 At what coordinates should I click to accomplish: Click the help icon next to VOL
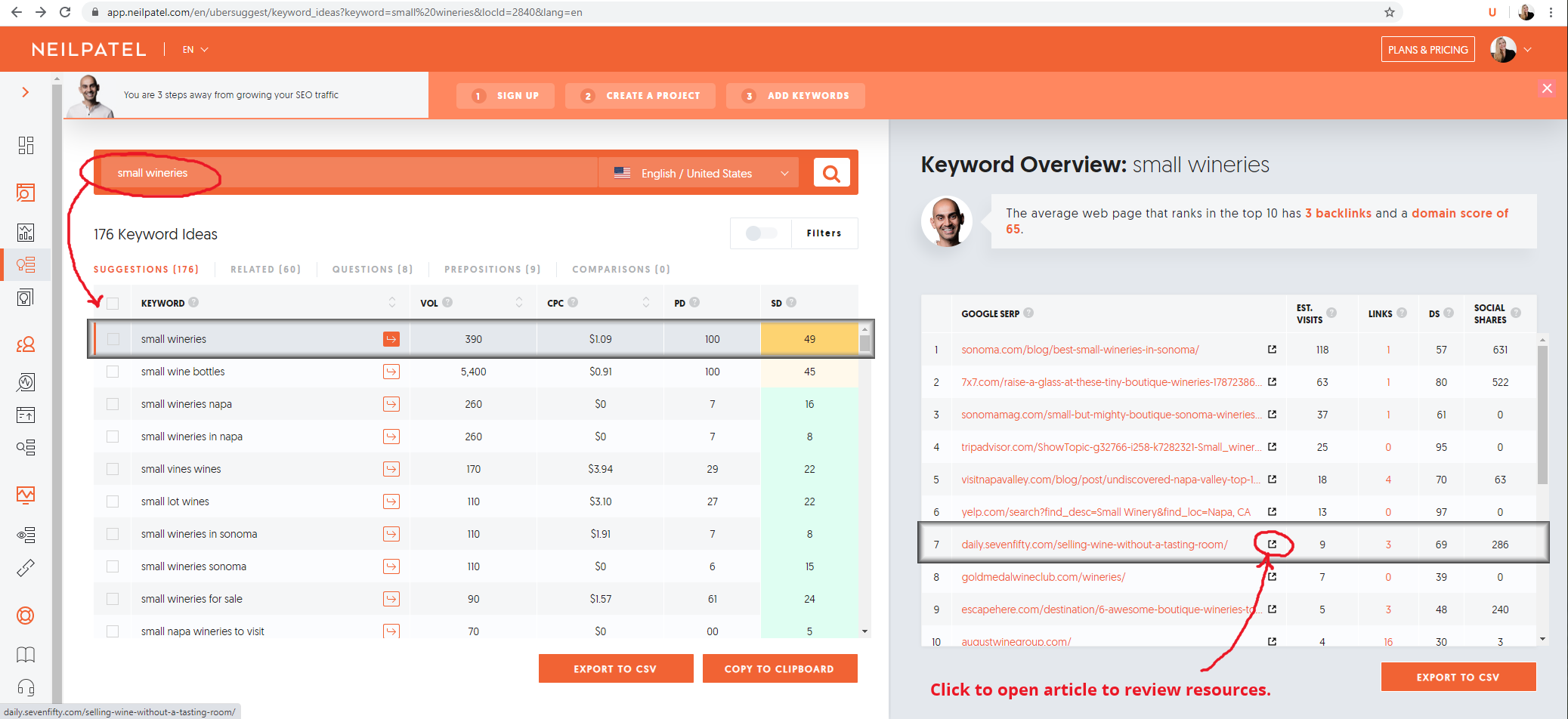pos(448,303)
